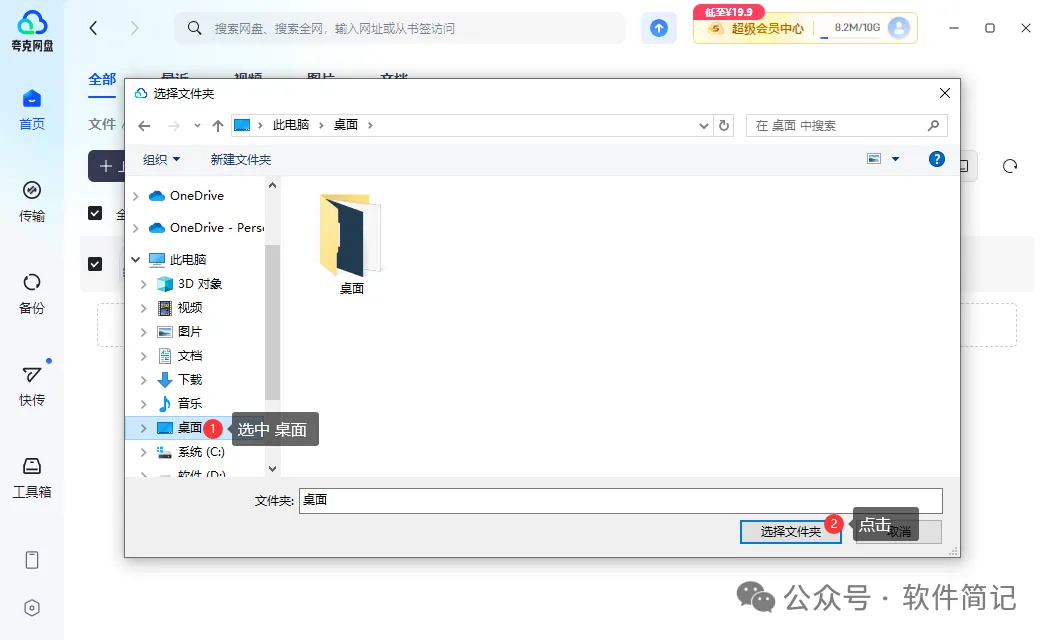Focus the 文件夹 name input field

click(621, 501)
